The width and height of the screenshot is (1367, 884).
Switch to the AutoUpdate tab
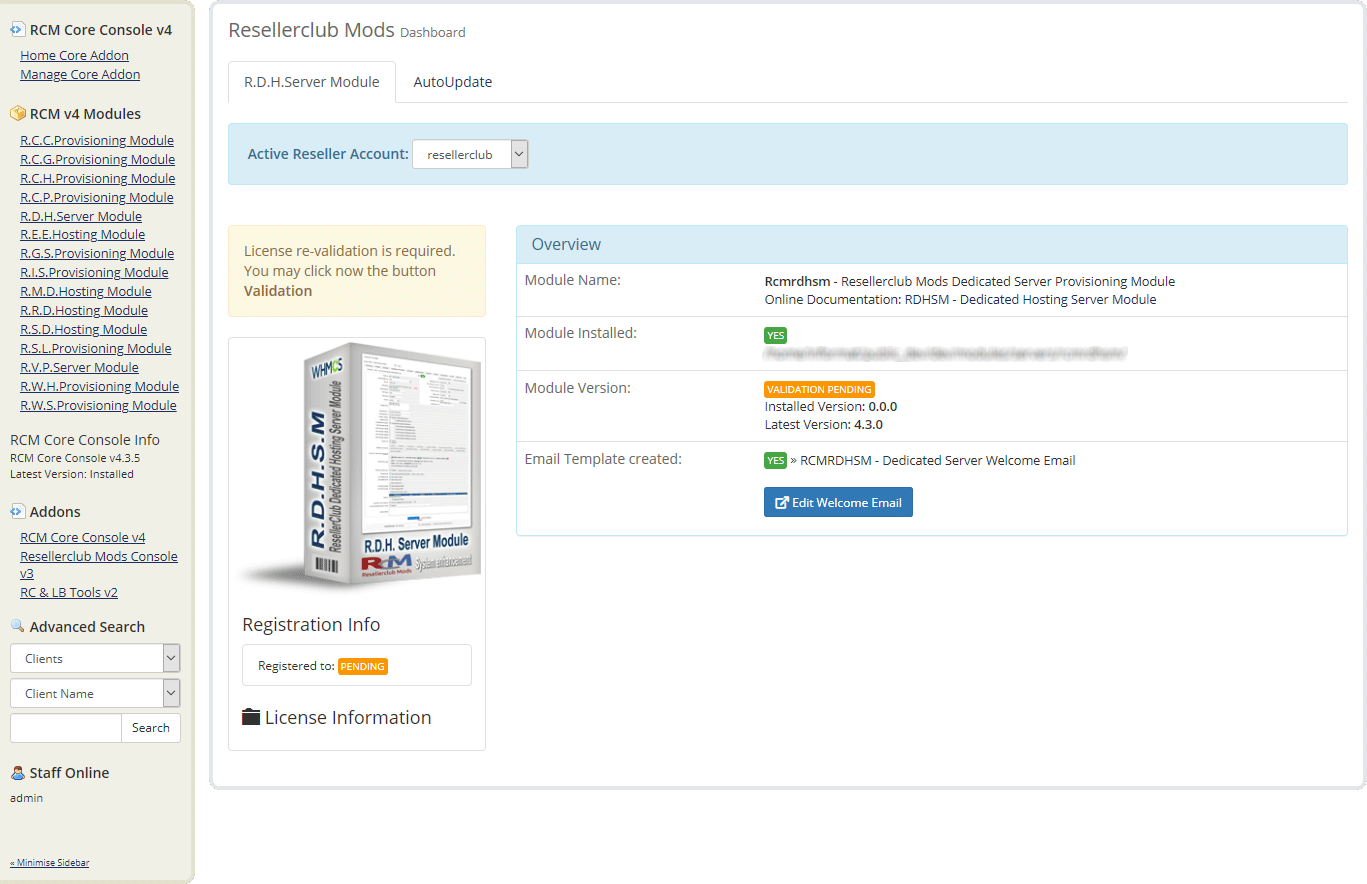(x=453, y=82)
